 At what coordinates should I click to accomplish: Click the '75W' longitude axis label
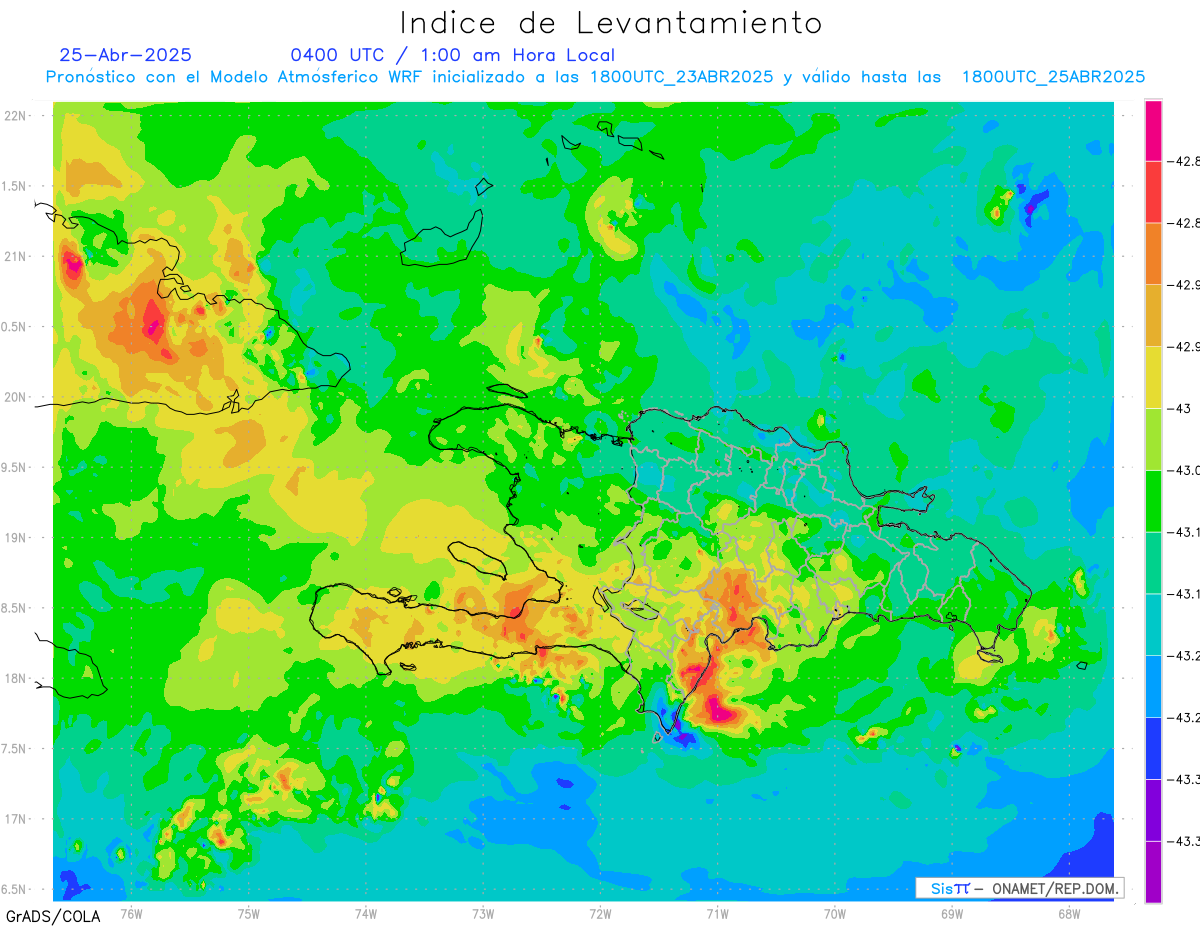pos(249,913)
